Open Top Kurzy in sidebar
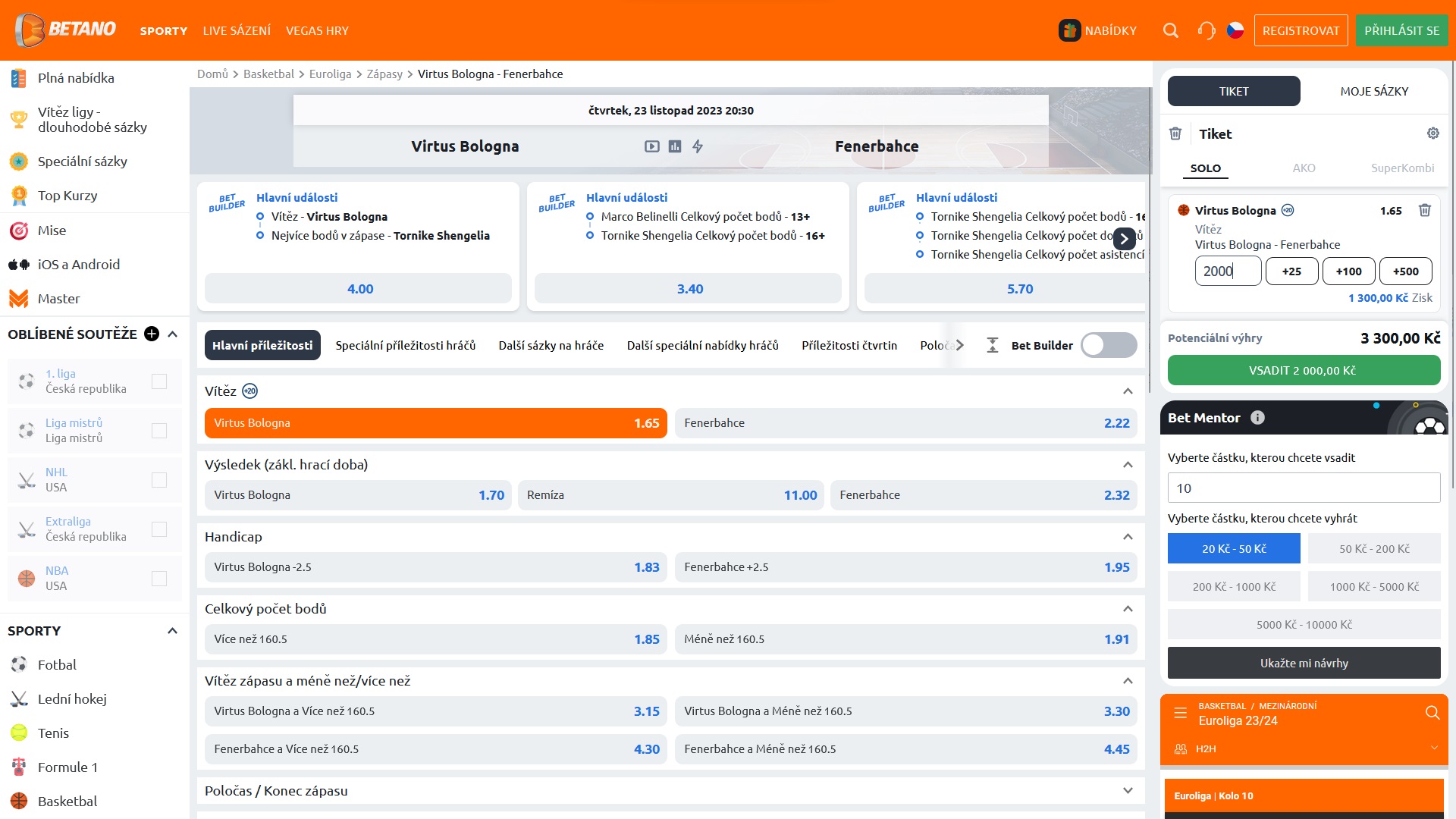The width and height of the screenshot is (1456, 819). 67,195
